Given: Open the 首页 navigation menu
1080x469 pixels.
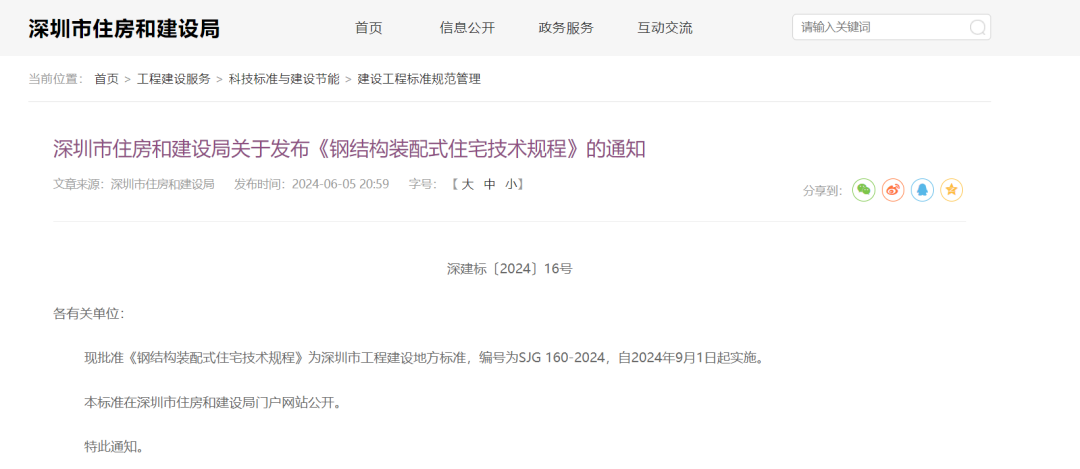Looking at the screenshot, I should click(368, 28).
